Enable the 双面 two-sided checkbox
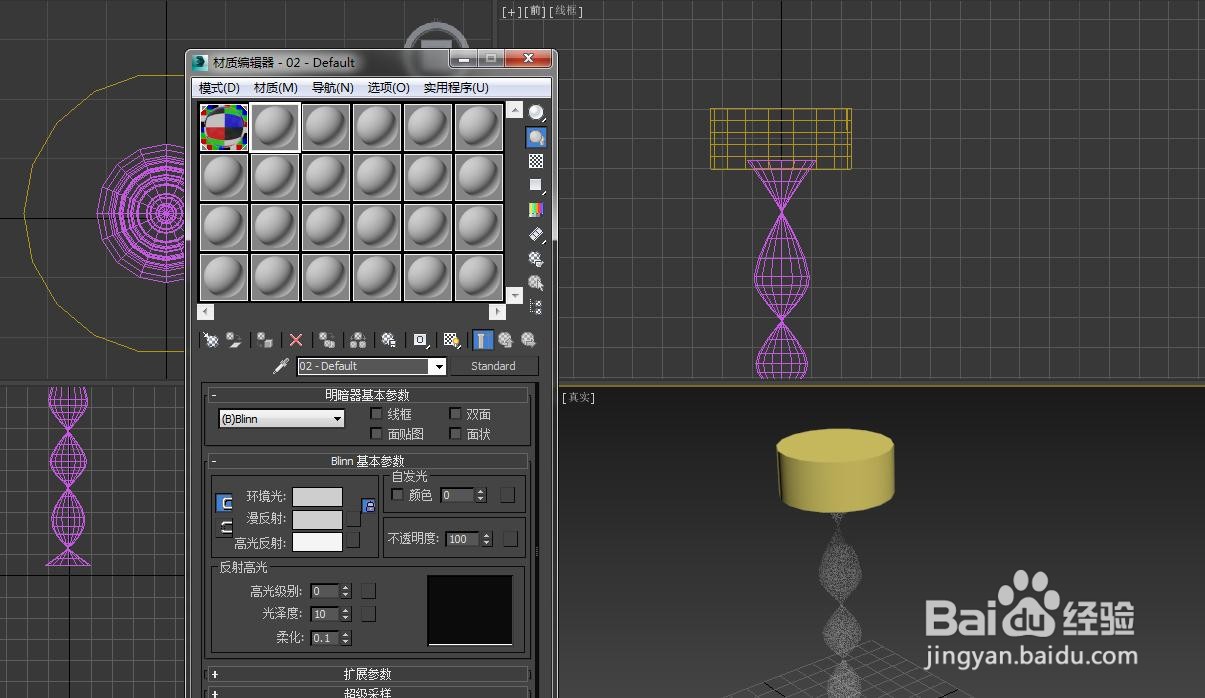1205x698 pixels. coord(455,413)
